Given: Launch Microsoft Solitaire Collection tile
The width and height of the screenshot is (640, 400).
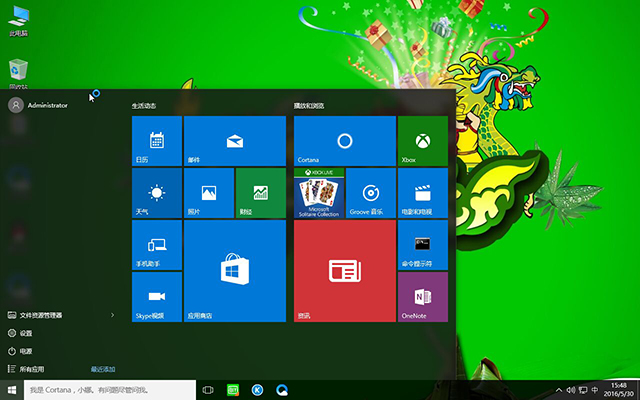Looking at the screenshot, I should pyautogui.click(x=319, y=193).
